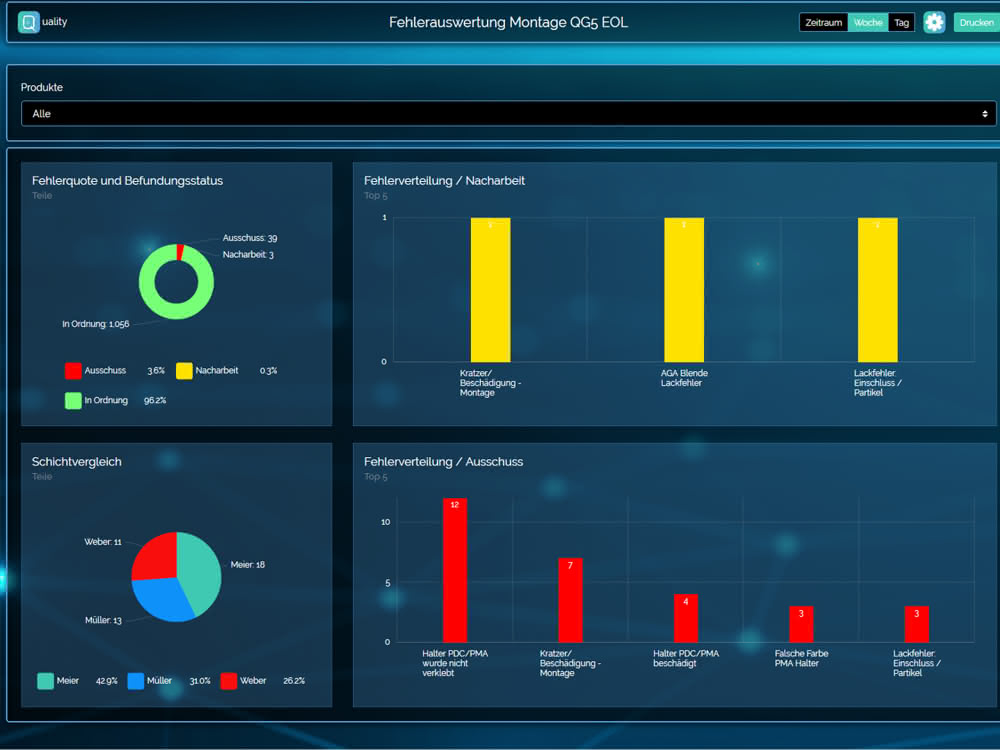Click the Drucken button
This screenshot has width=1000, height=750.
[x=976, y=22]
